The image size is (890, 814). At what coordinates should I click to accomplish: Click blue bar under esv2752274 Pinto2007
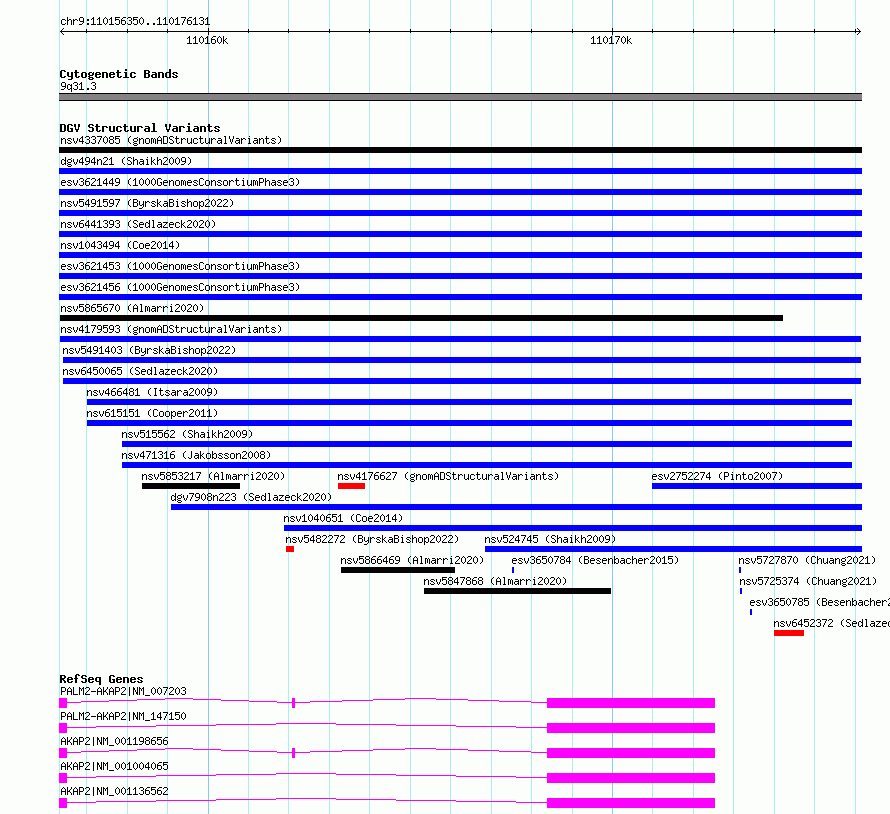click(757, 486)
